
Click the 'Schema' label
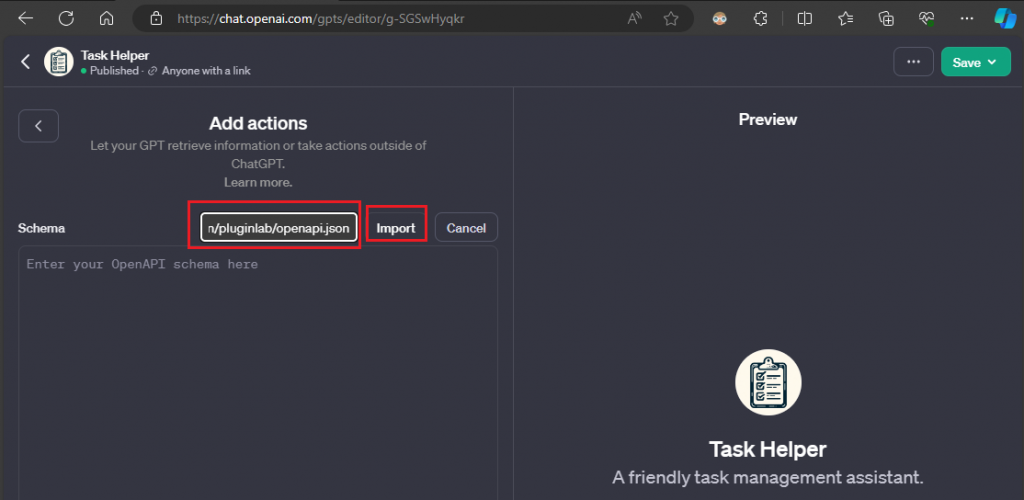coord(41,228)
